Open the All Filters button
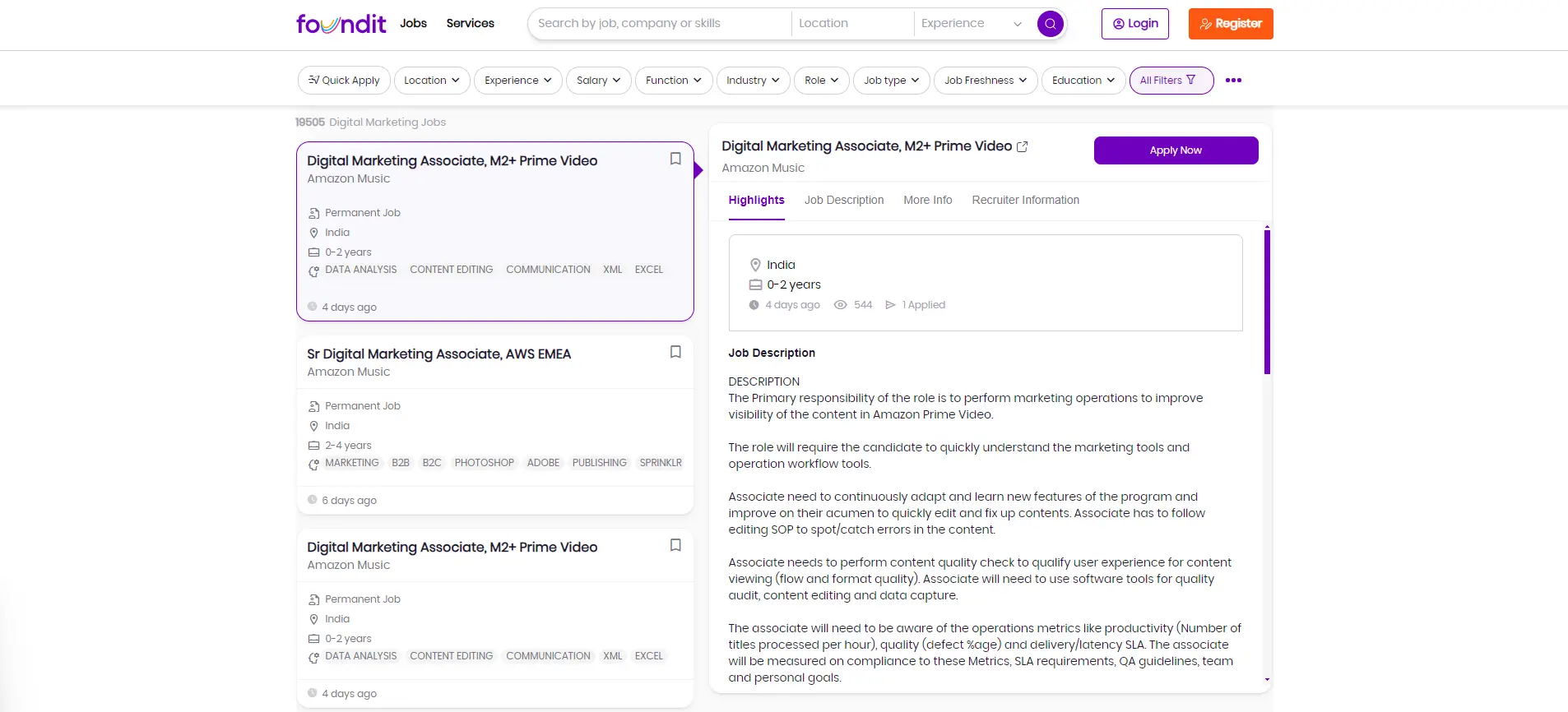The width and height of the screenshot is (1568, 712). 1171,81
